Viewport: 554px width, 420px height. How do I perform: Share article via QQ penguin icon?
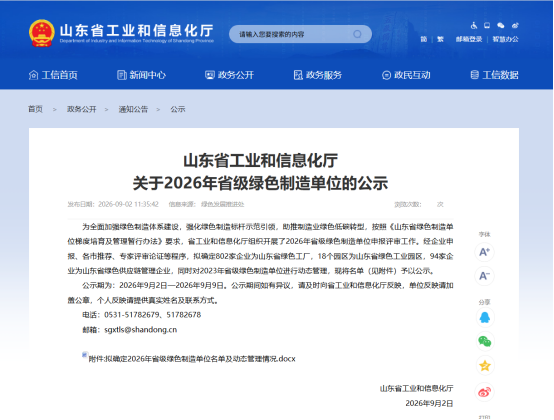(x=485, y=318)
